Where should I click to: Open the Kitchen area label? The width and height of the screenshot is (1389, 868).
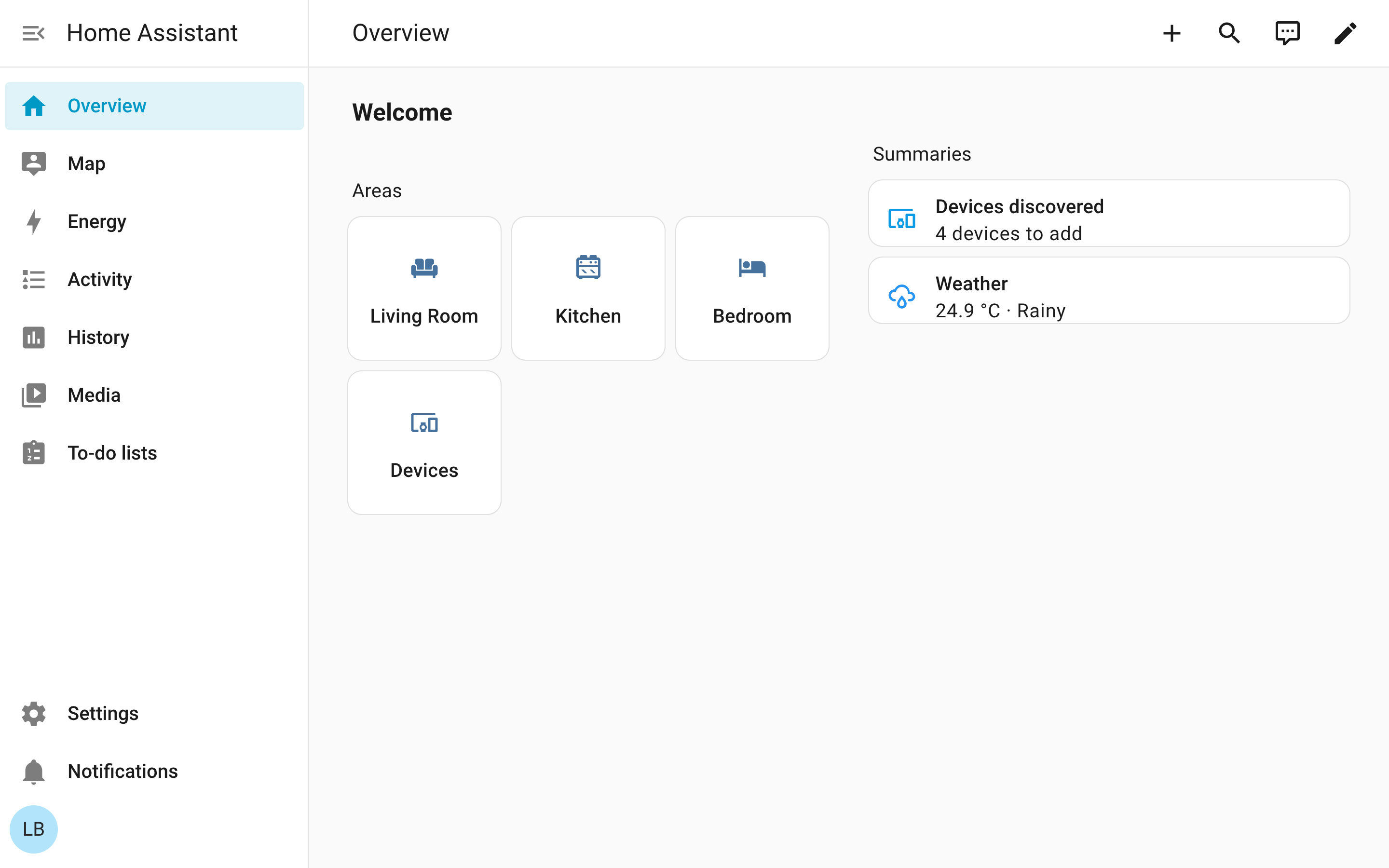[x=588, y=316]
